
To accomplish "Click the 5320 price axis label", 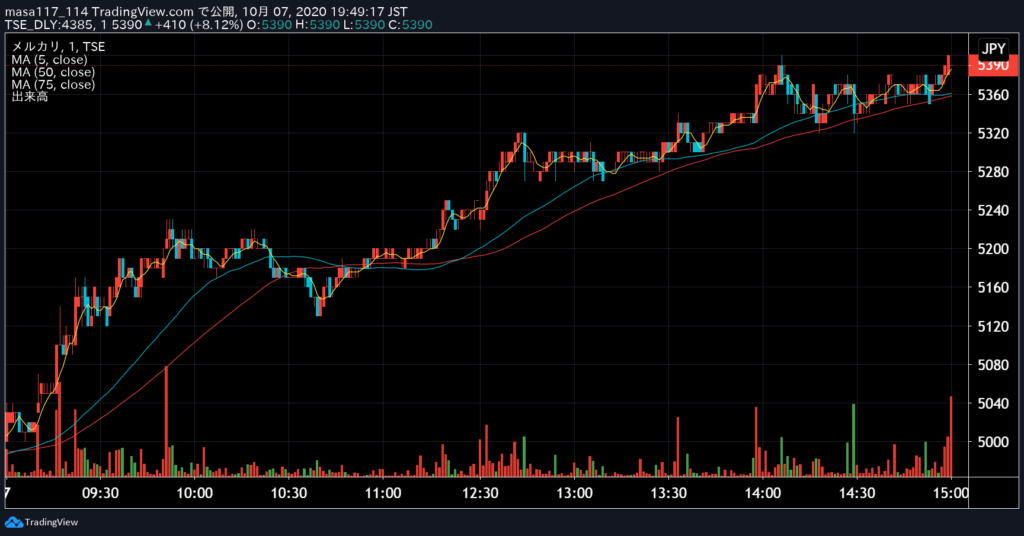I will pos(993,134).
